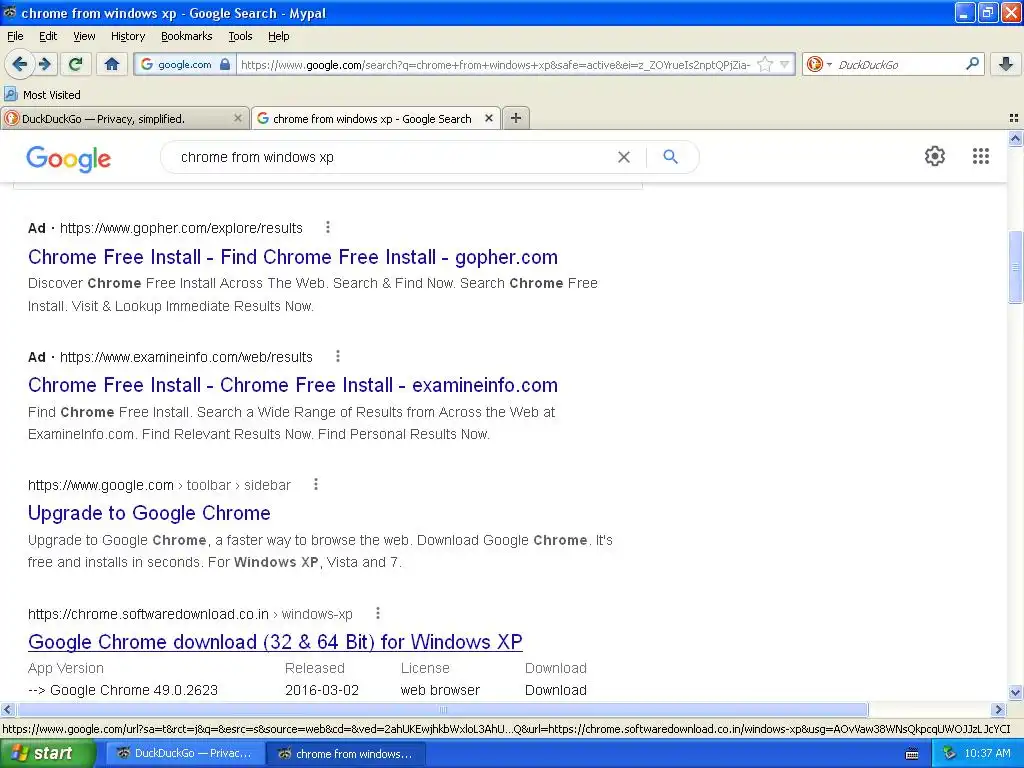Click the vertical scrollbar up arrow
This screenshot has height=768, width=1024.
coord(1015,138)
